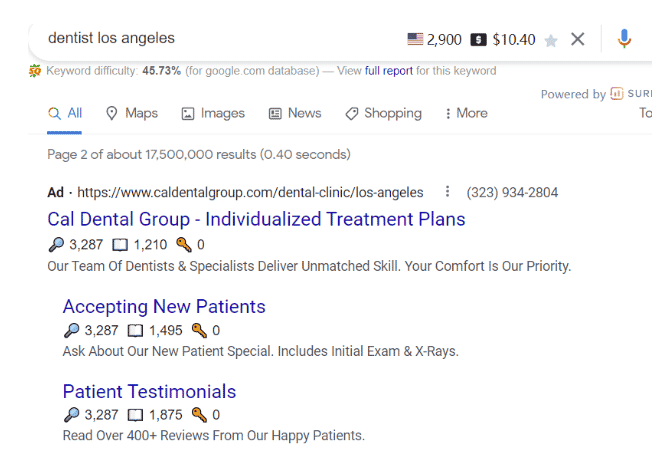This screenshot has width=672, height=460.
Task: Open the News tab
Action: coord(295,113)
